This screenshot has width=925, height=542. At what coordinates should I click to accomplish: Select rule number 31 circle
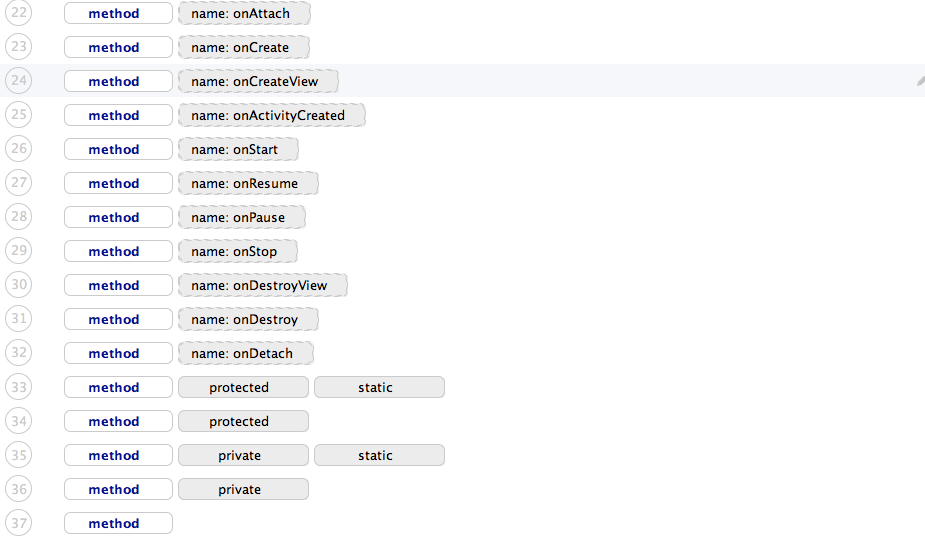19,318
